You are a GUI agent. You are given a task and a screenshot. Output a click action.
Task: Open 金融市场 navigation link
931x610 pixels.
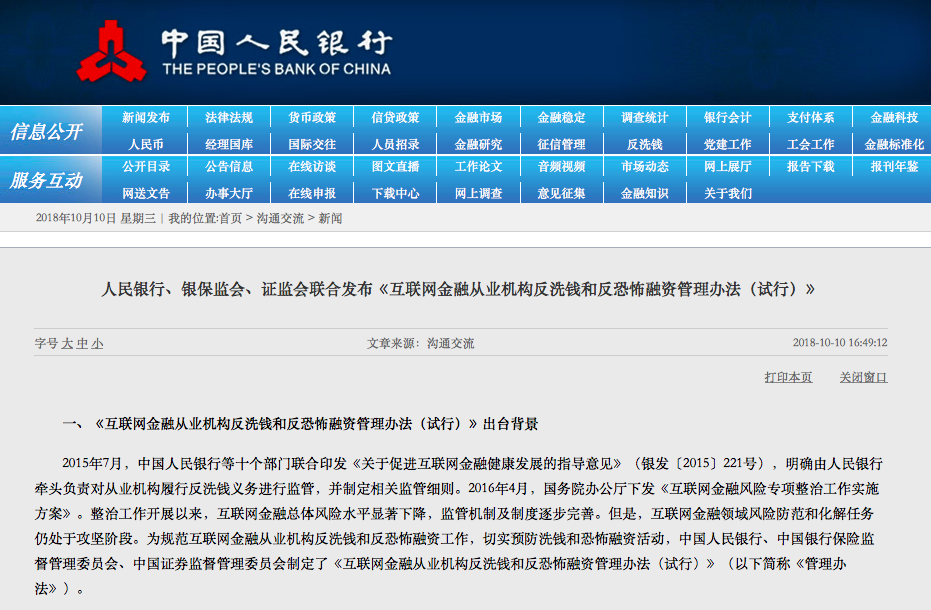tap(479, 118)
